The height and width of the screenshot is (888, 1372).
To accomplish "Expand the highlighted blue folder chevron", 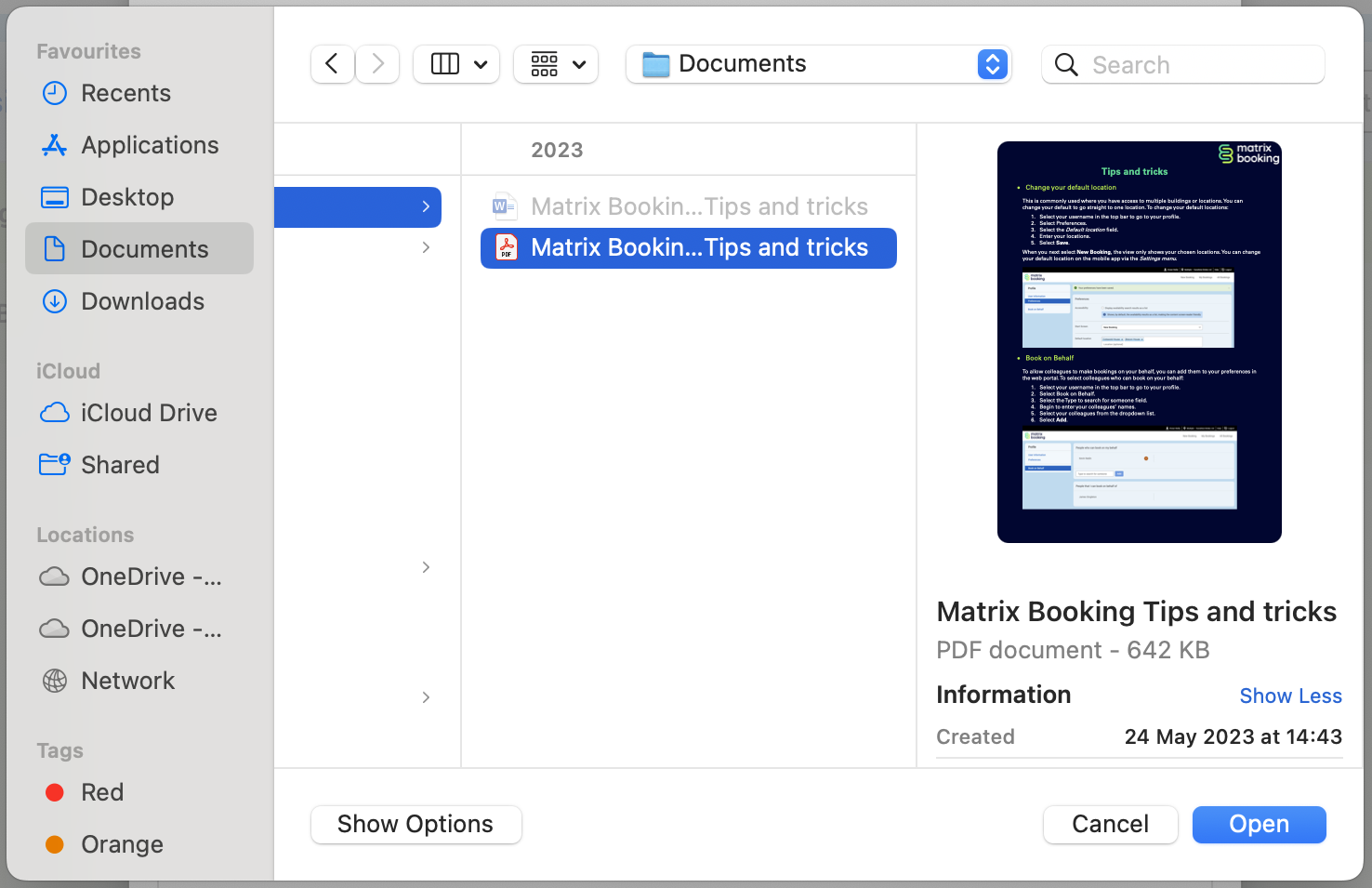I will click(426, 206).
